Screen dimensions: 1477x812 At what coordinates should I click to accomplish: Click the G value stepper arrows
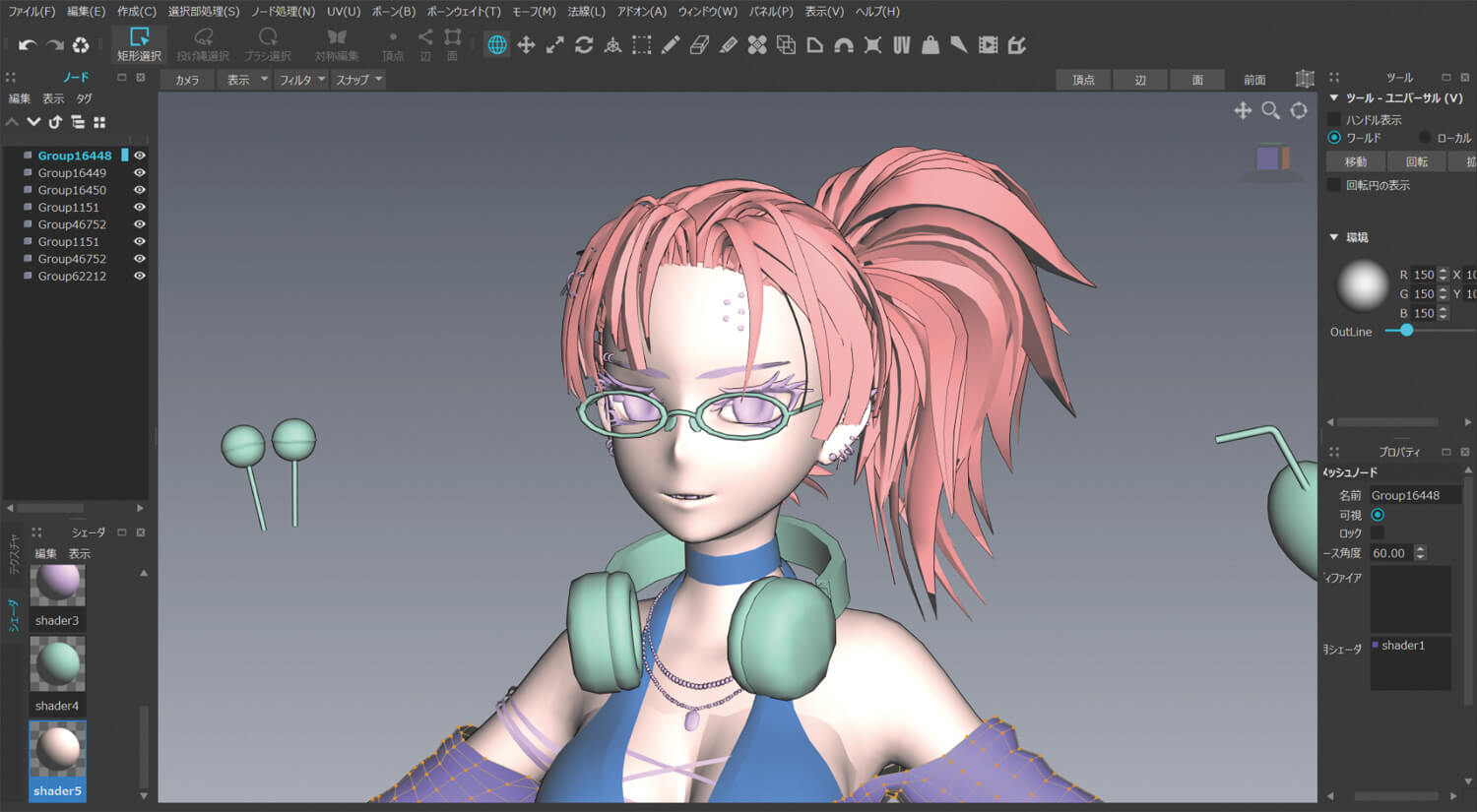click(x=1443, y=293)
